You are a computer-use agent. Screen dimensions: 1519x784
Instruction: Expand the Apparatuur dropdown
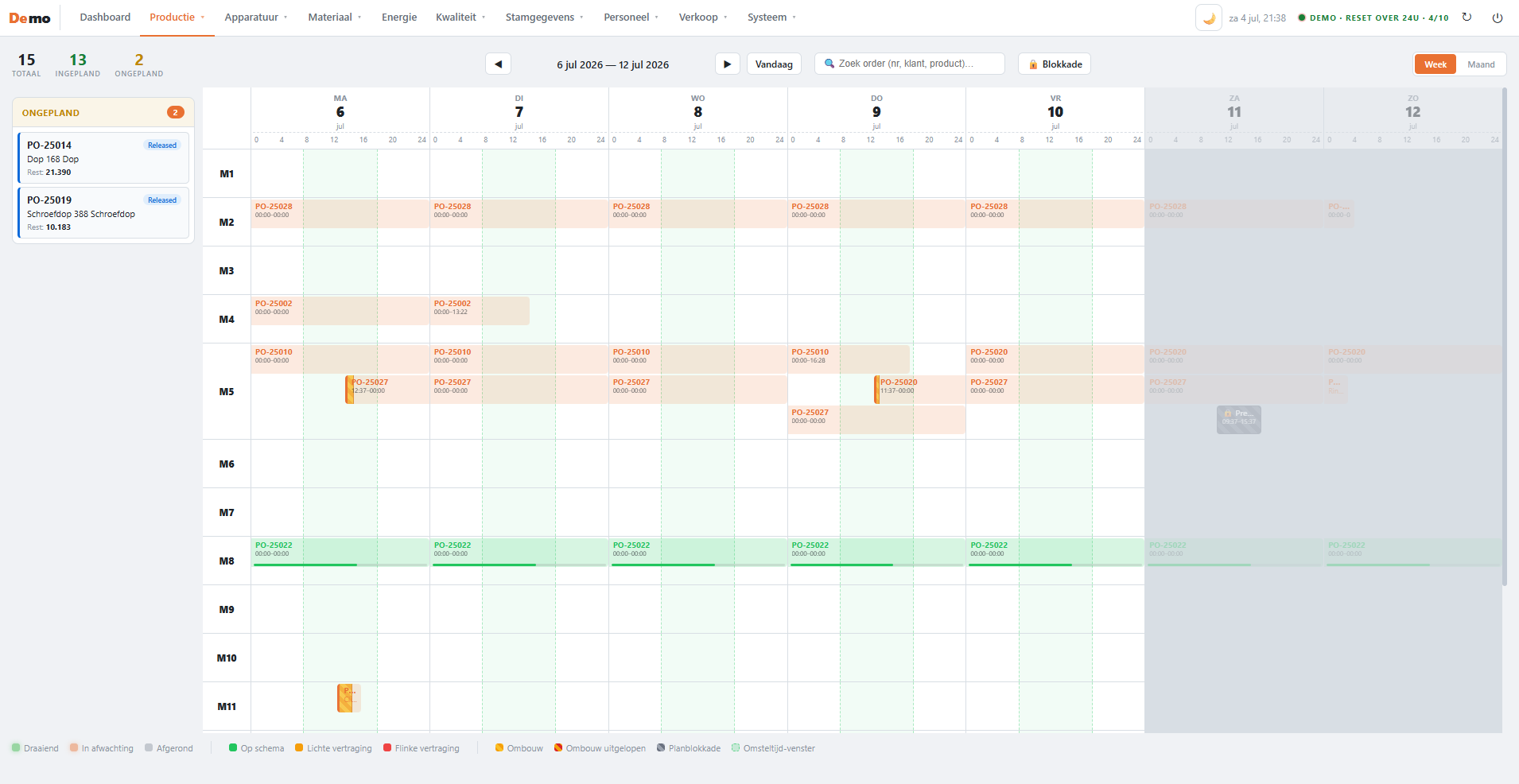coord(256,17)
